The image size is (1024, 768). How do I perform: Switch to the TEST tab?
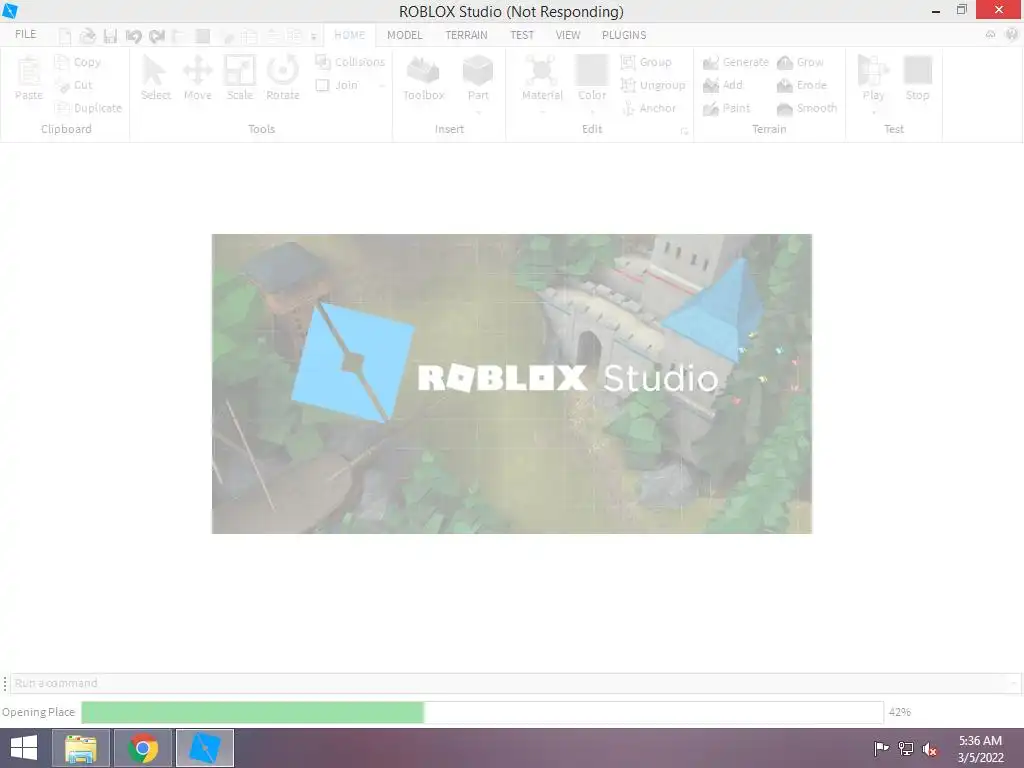522,35
